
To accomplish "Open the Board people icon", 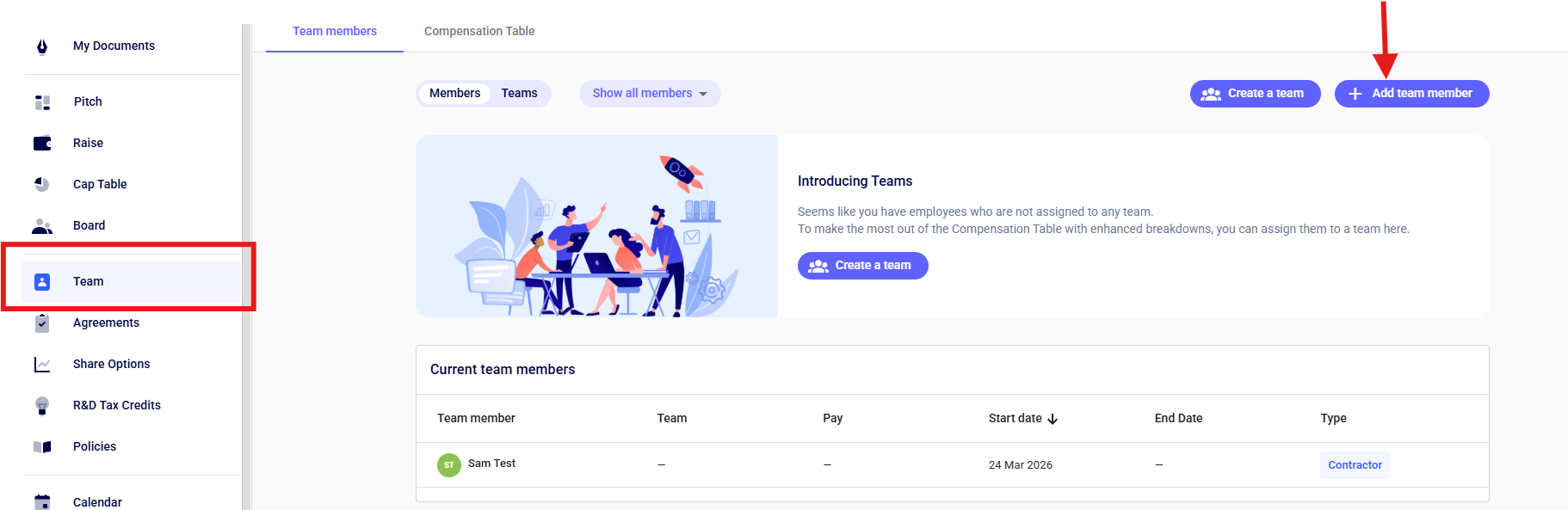I will (x=42, y=226).
